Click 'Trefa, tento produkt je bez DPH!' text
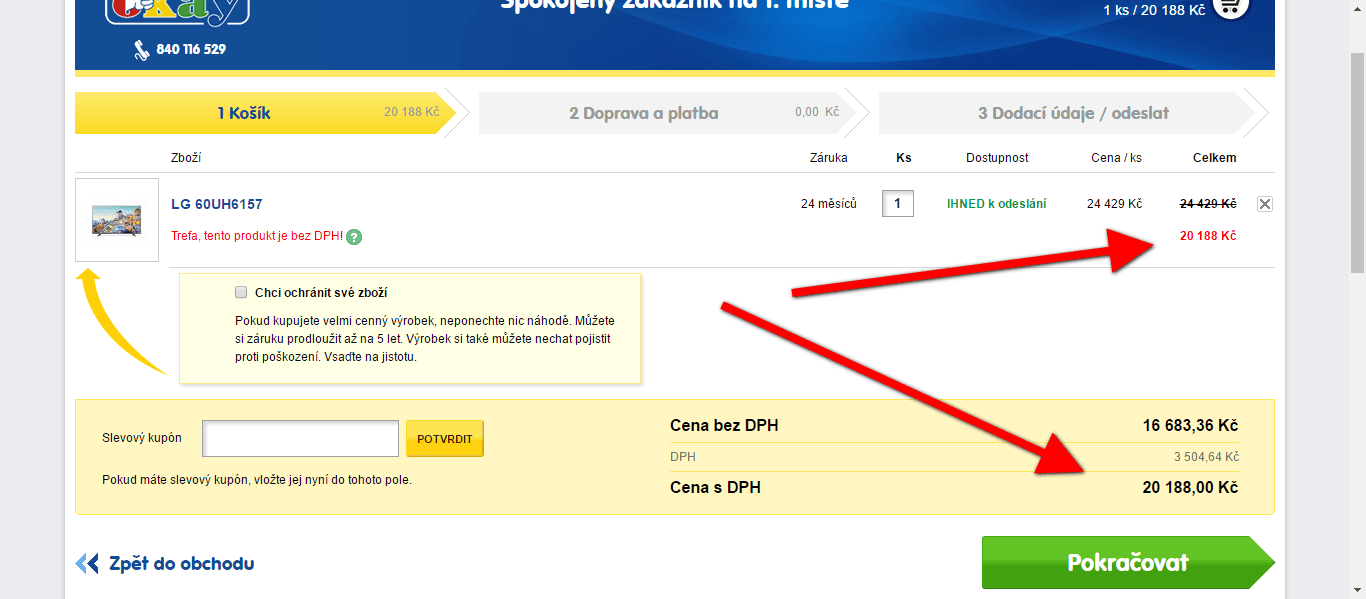The width and height of the screenshot is (1366, 599). (x=257, y=237)
